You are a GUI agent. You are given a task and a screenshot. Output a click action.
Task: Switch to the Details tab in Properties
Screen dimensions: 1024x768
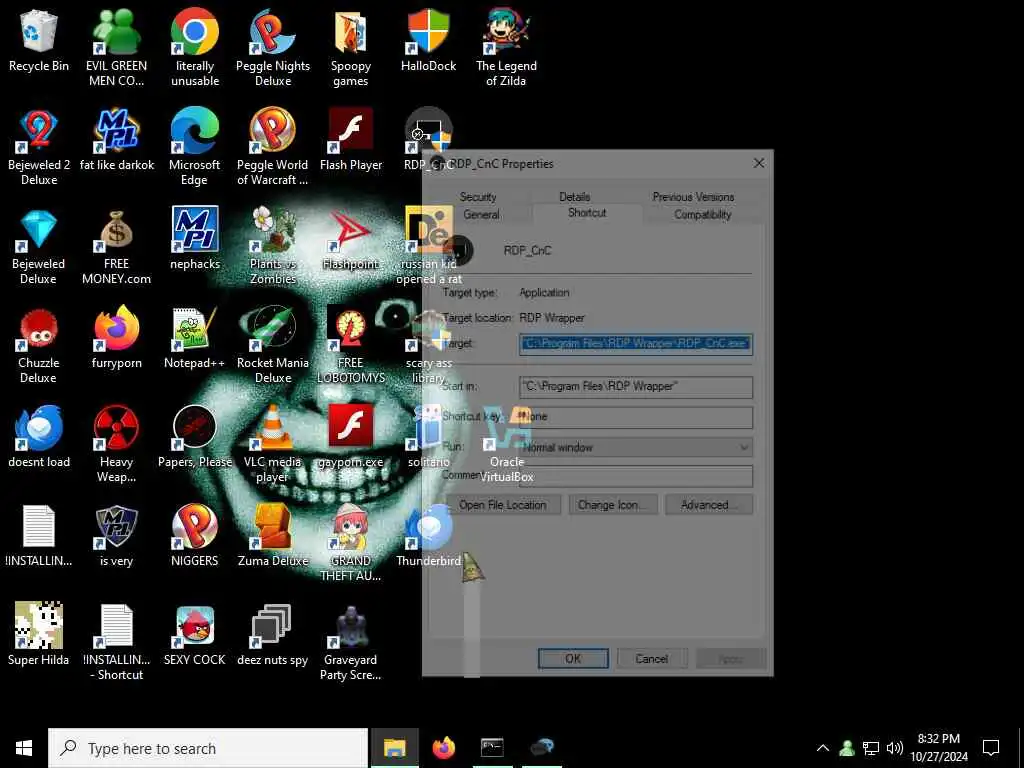click(x=575, y=197)
